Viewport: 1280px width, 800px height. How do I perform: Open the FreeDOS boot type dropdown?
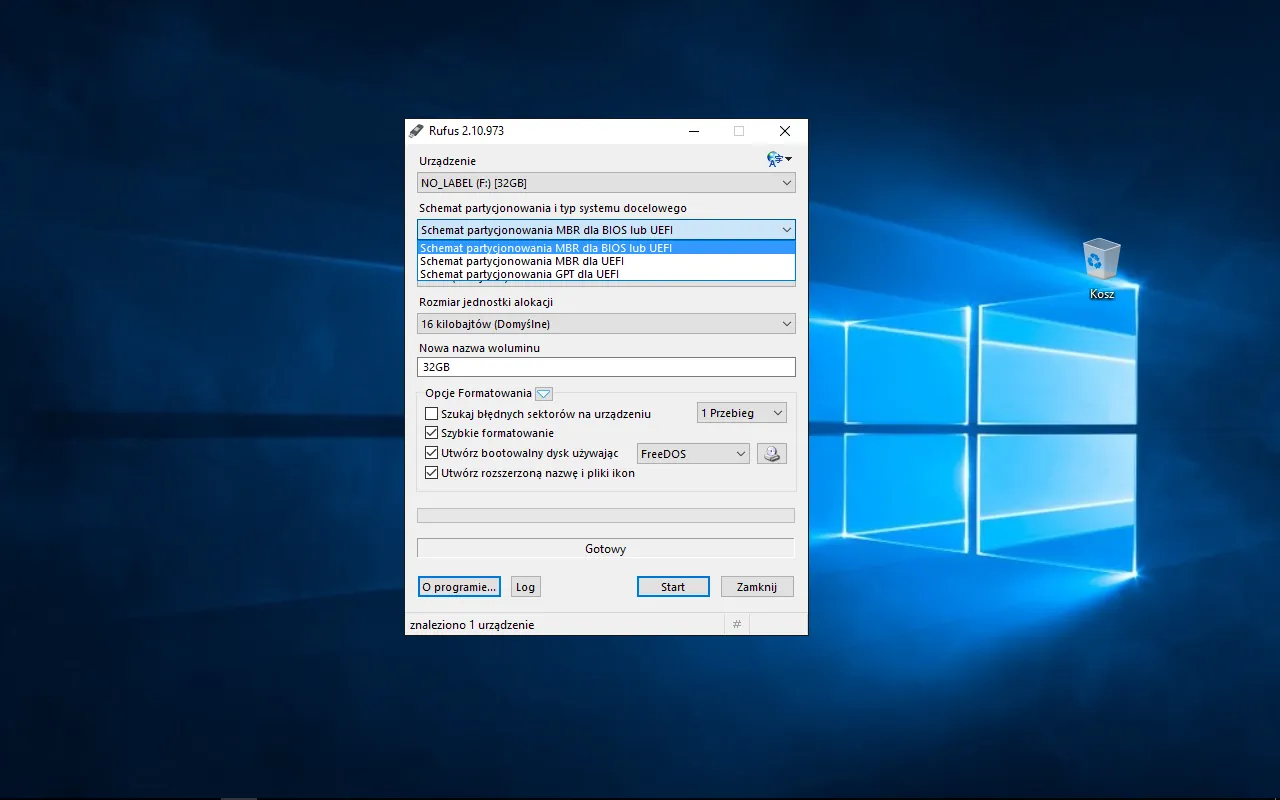click(x=693, y=454)
